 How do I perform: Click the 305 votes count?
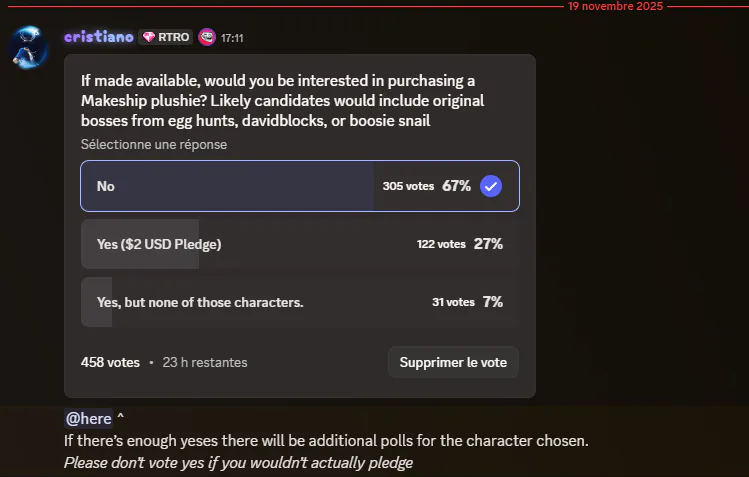pyautogui.click(x=408, y=186)
